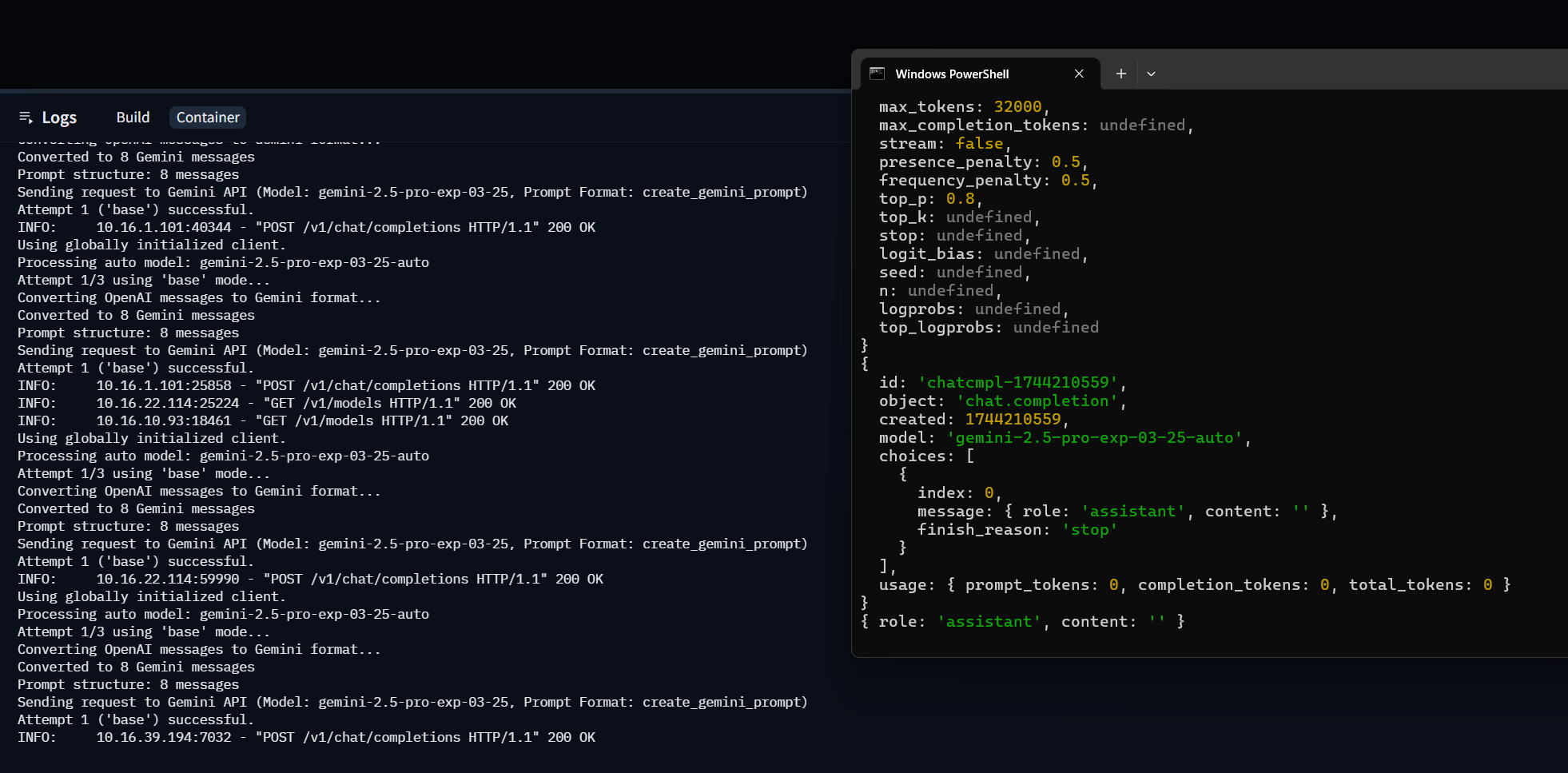Click the log line from 10.16.22.114:25224
This screenshot has height=773, width=1568.
tap(267, 403)
